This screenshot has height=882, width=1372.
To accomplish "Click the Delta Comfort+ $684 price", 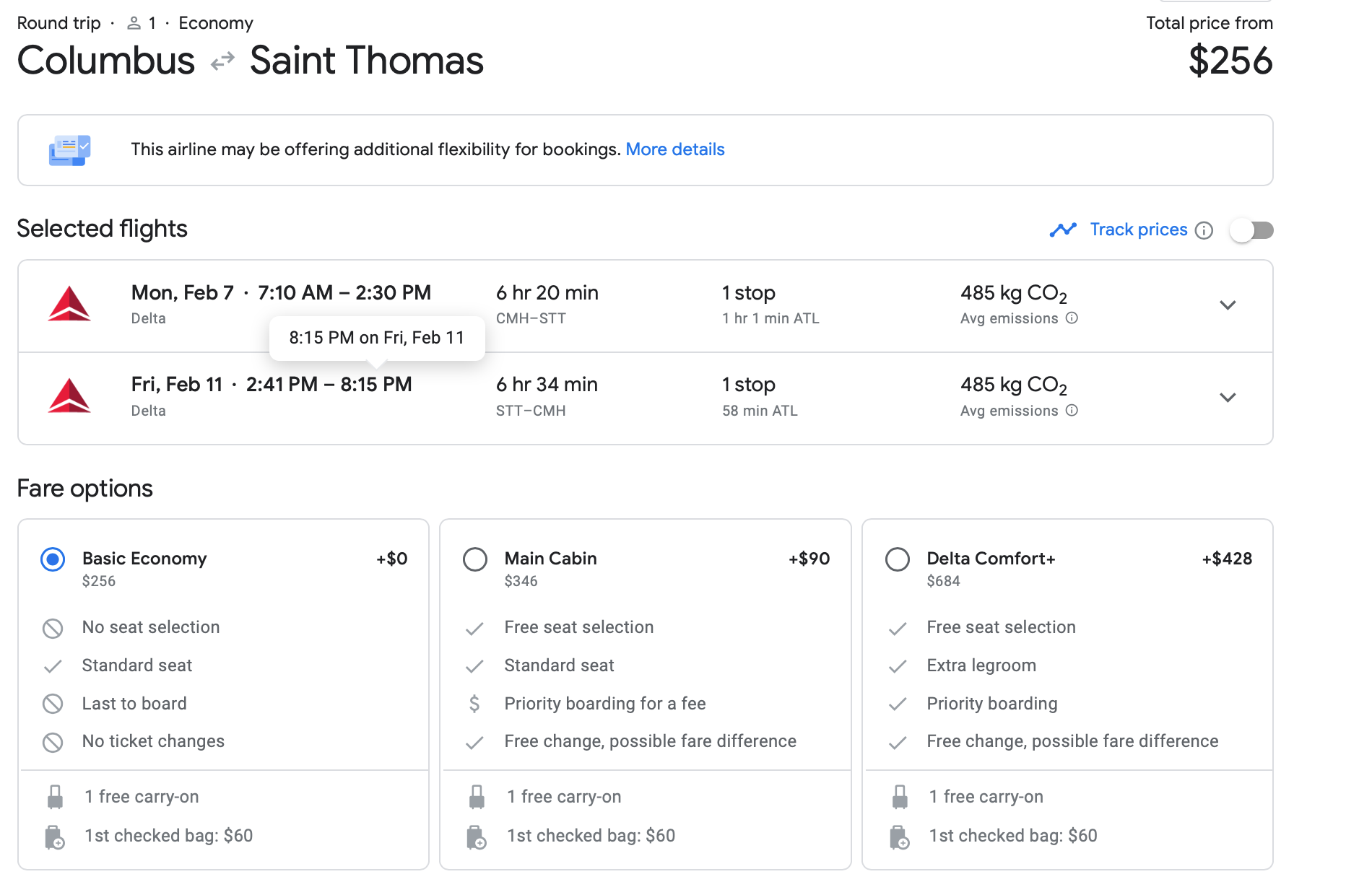I will tap(943, 581).
